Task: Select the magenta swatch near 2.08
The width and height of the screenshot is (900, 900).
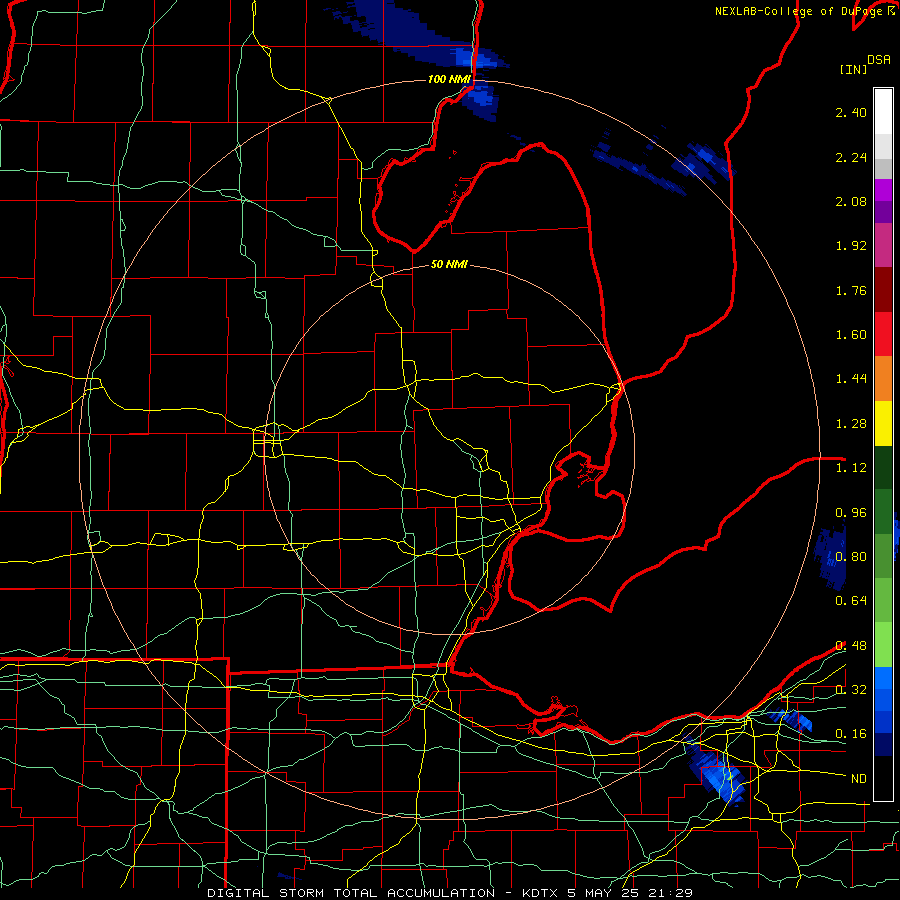Action: click(883, 190)
